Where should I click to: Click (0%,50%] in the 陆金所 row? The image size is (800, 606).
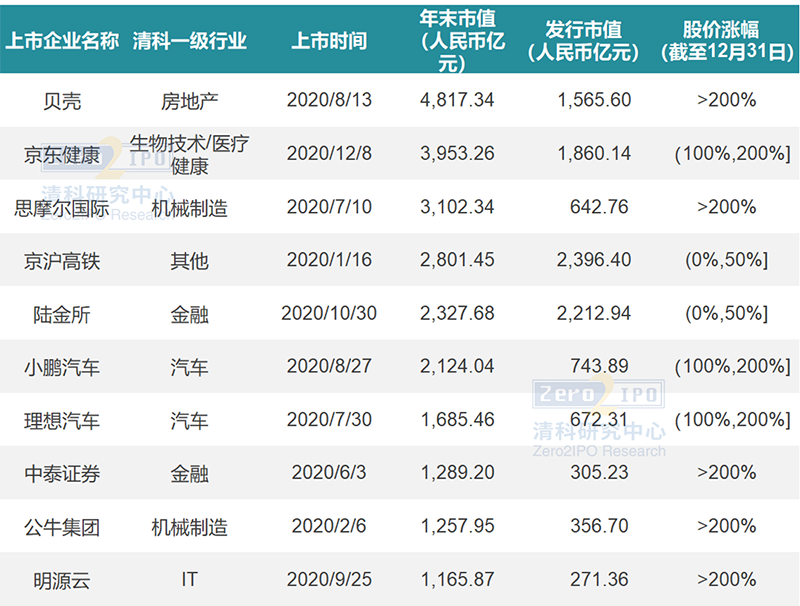[727, 313]
